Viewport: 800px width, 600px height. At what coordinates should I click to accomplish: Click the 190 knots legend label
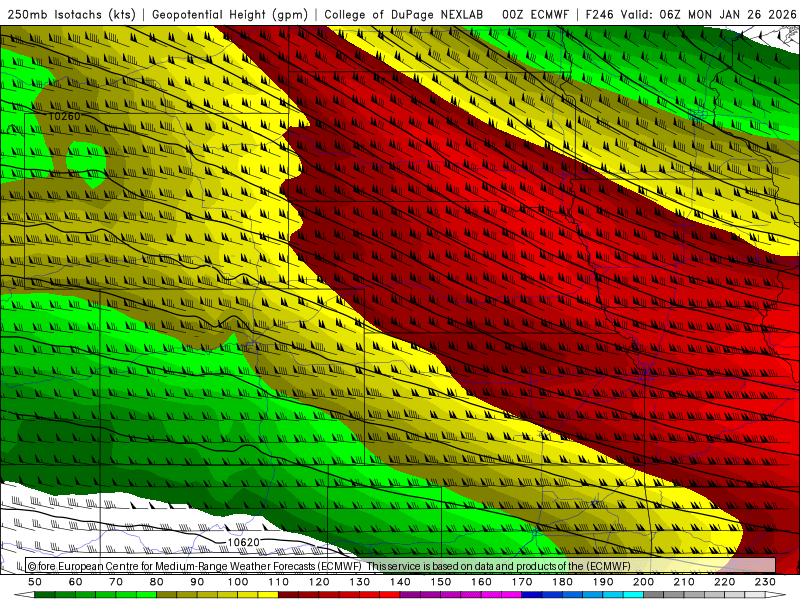pos(603,582)
